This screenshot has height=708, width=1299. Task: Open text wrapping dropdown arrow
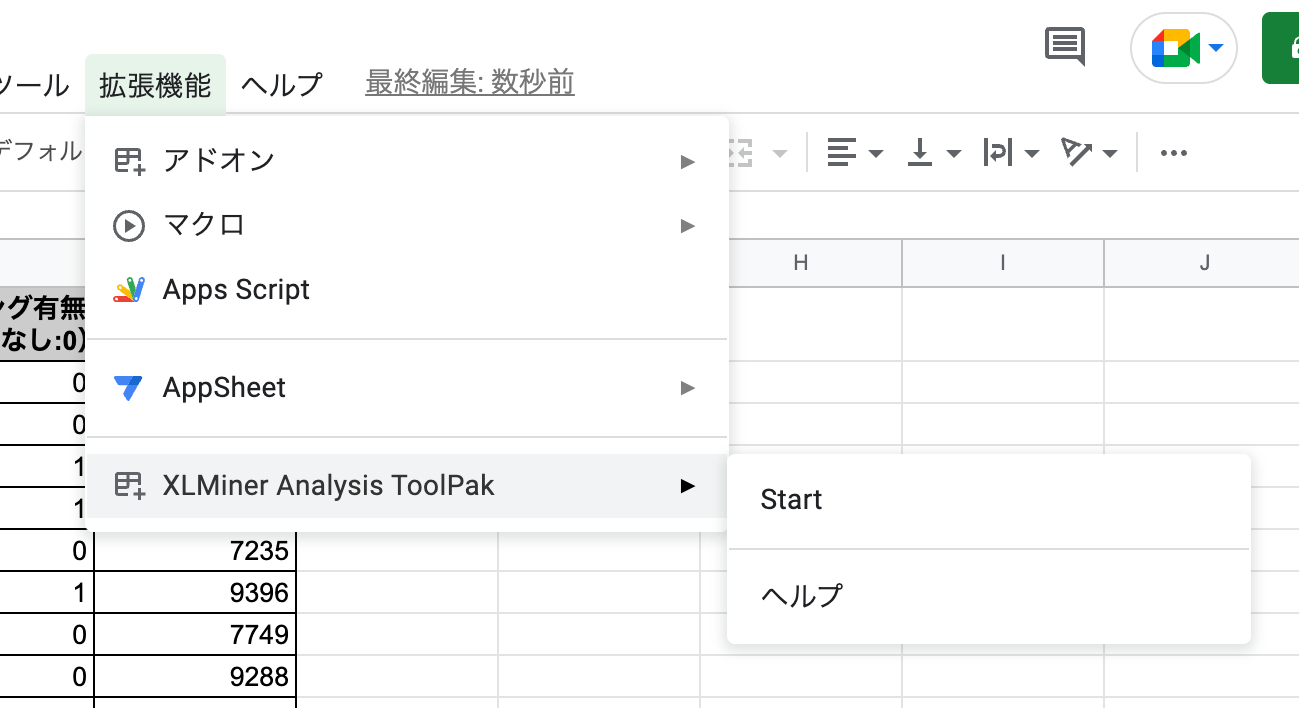point(1032,154)
